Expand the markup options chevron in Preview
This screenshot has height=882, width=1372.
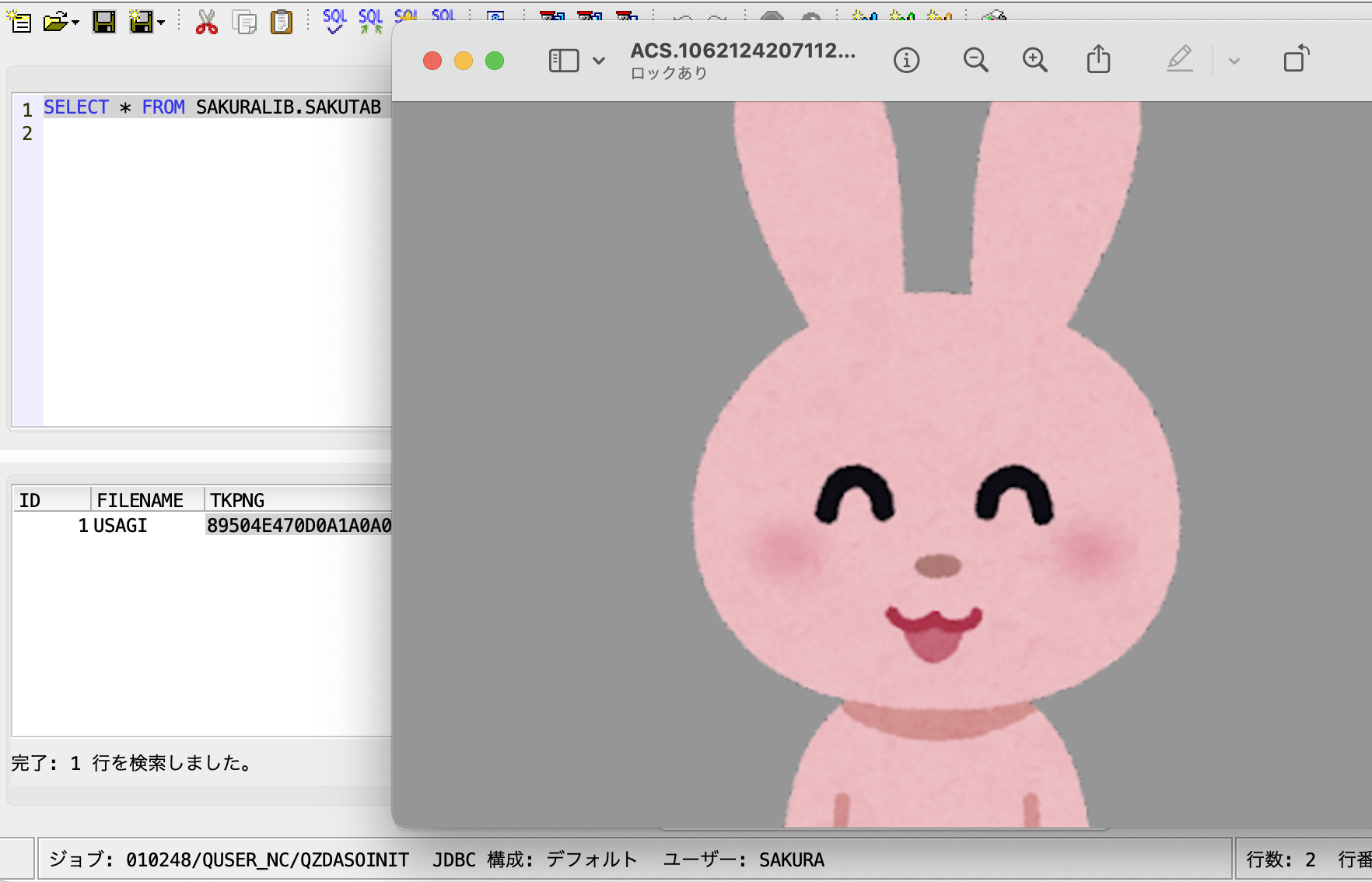pos(1234,61)
